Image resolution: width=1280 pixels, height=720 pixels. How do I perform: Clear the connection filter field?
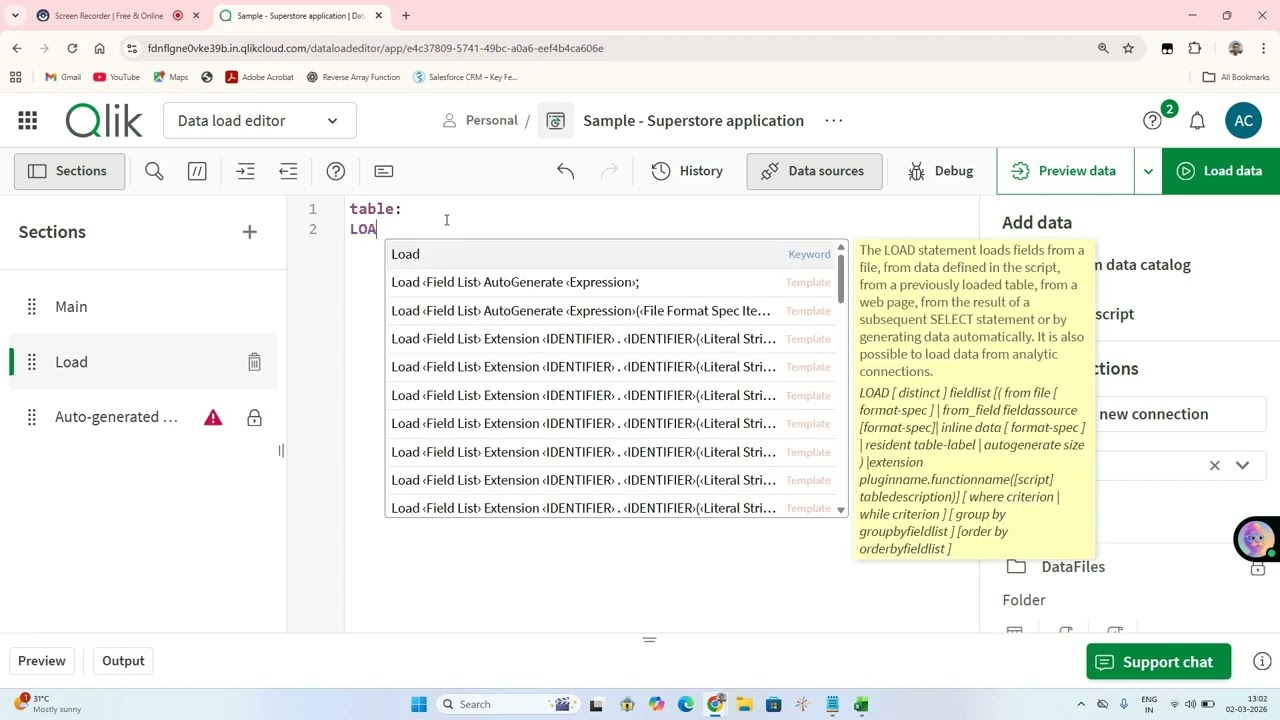(x=1215, y=465)
